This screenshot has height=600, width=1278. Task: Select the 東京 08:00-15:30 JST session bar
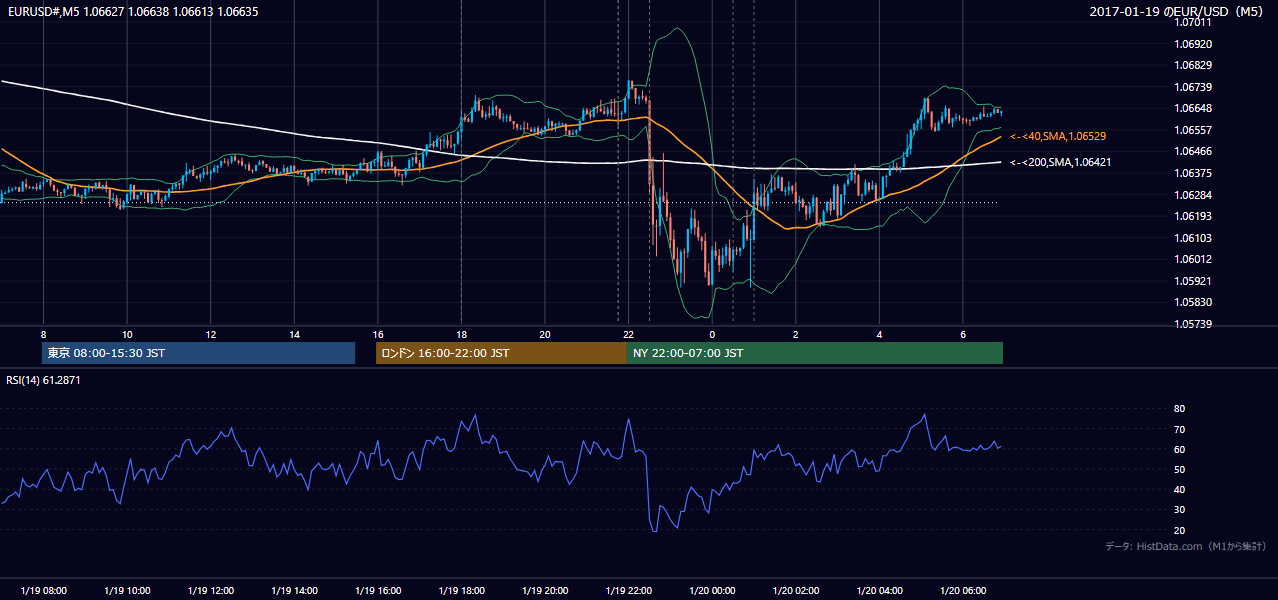tap(199, 353)
